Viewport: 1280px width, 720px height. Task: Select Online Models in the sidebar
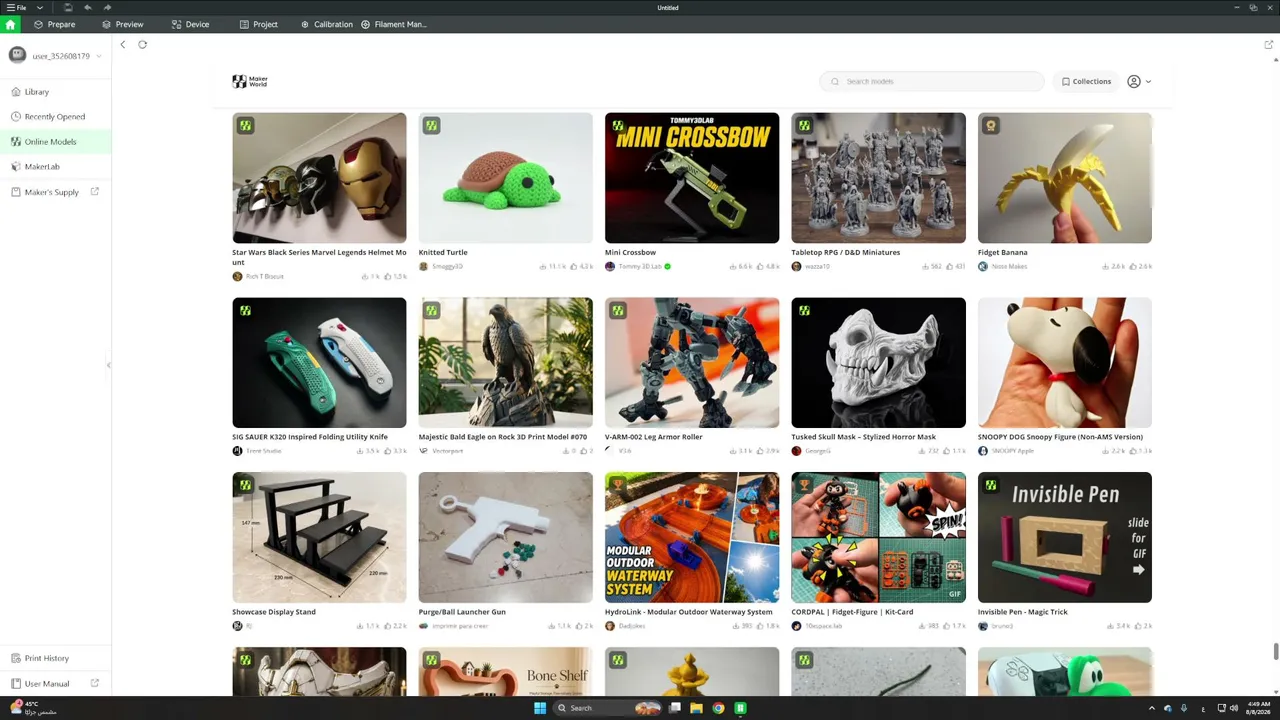pos(56,142)
